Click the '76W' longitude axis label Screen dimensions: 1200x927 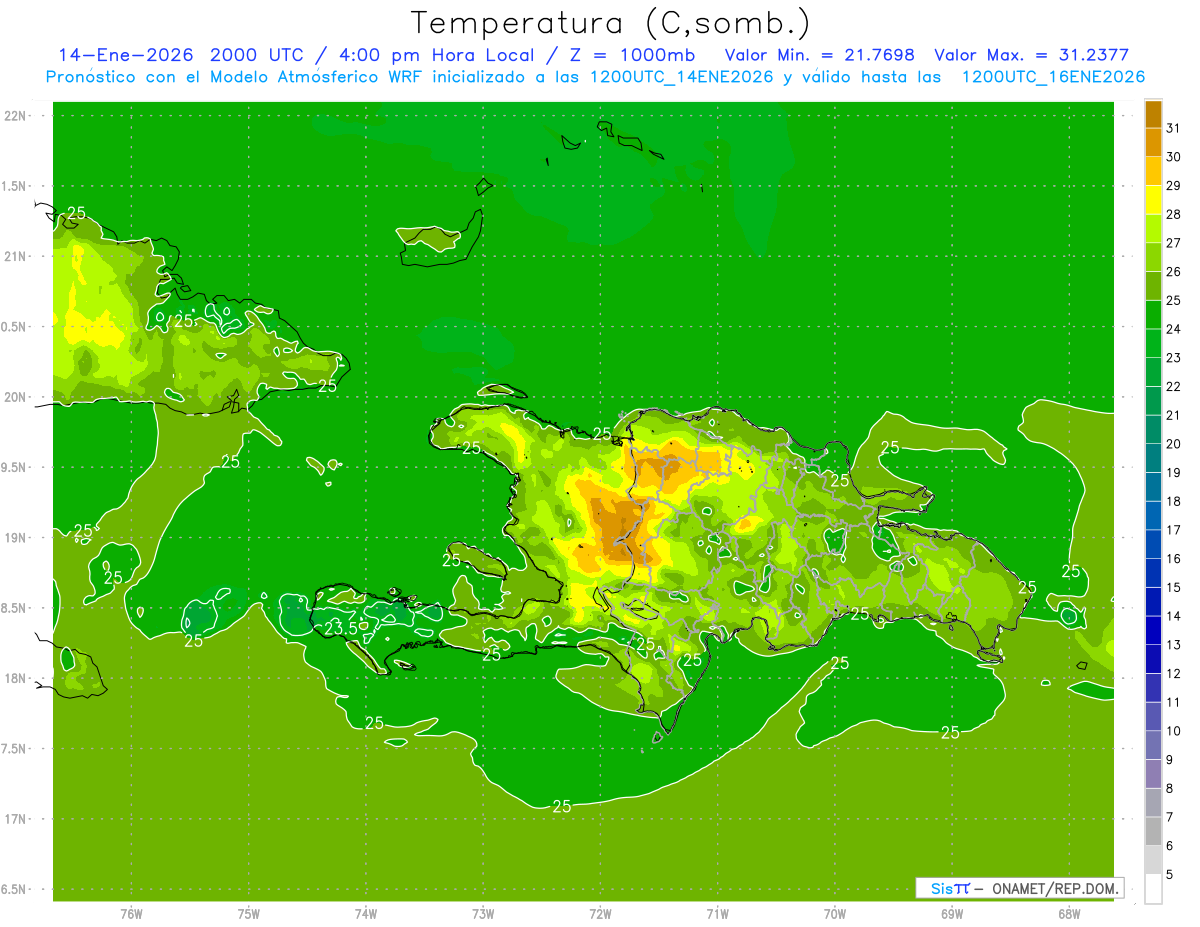coord(131,914)
